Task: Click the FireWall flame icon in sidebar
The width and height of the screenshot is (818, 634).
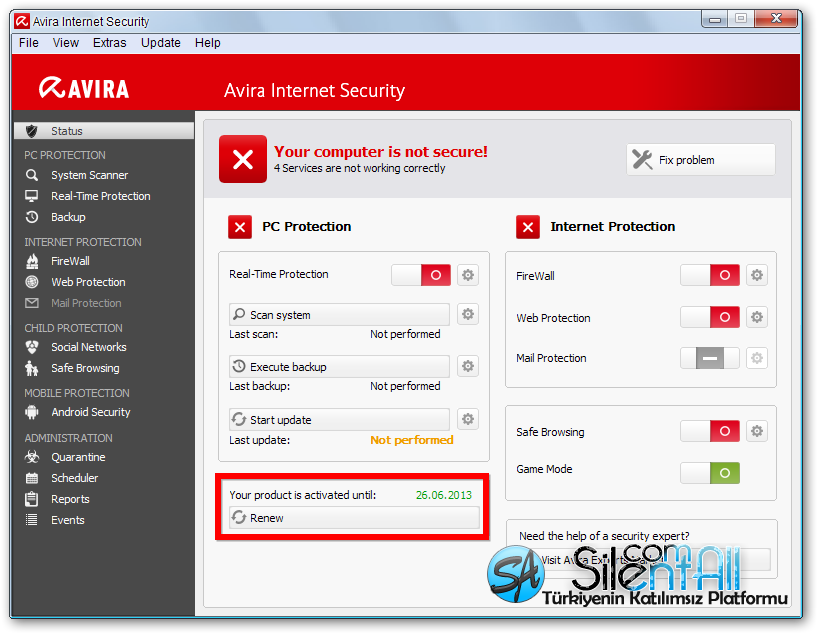Action: [x=32, y=261]
